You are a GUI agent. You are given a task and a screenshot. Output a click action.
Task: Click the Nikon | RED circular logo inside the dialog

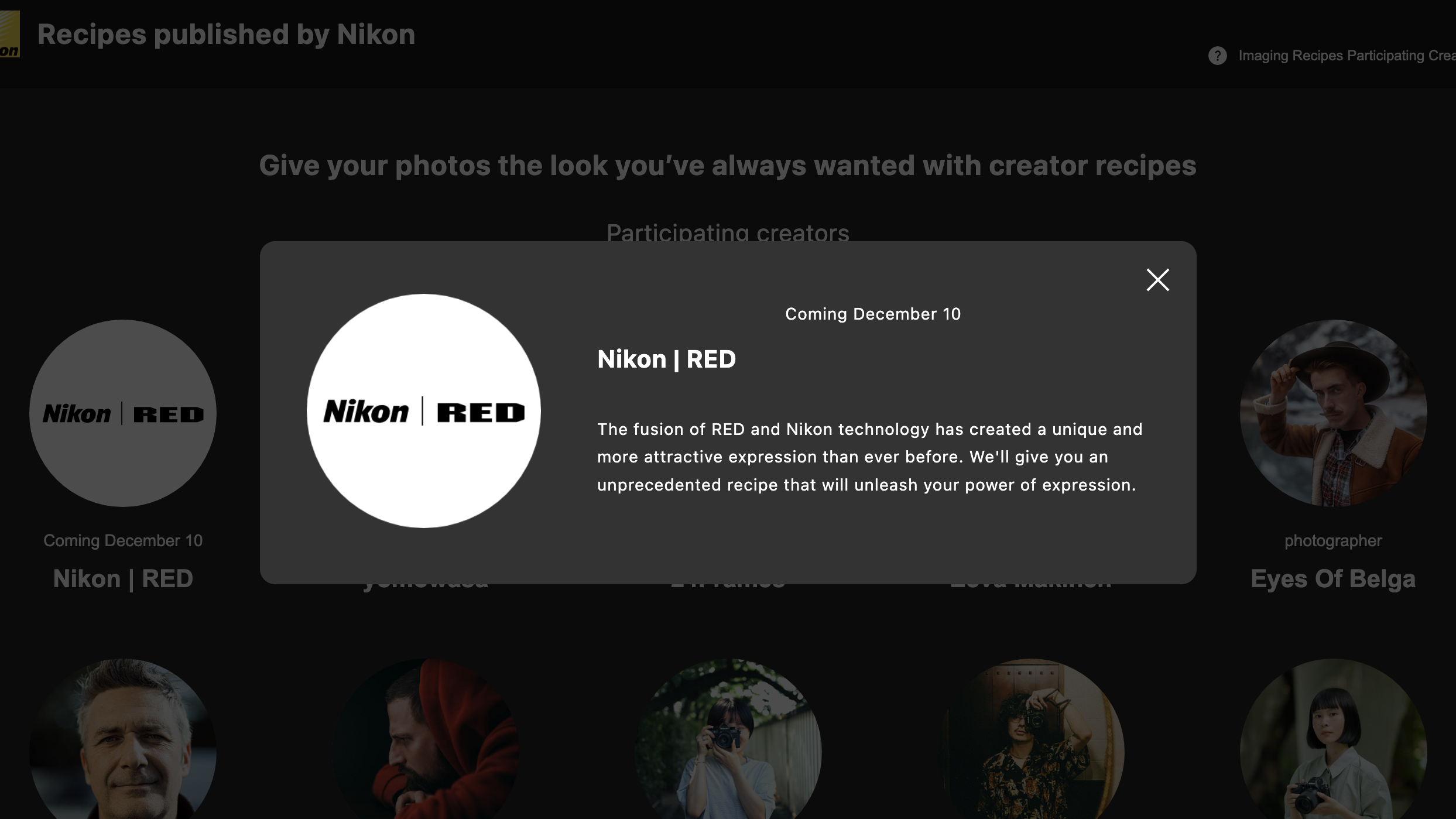click(x=423, y=410)
